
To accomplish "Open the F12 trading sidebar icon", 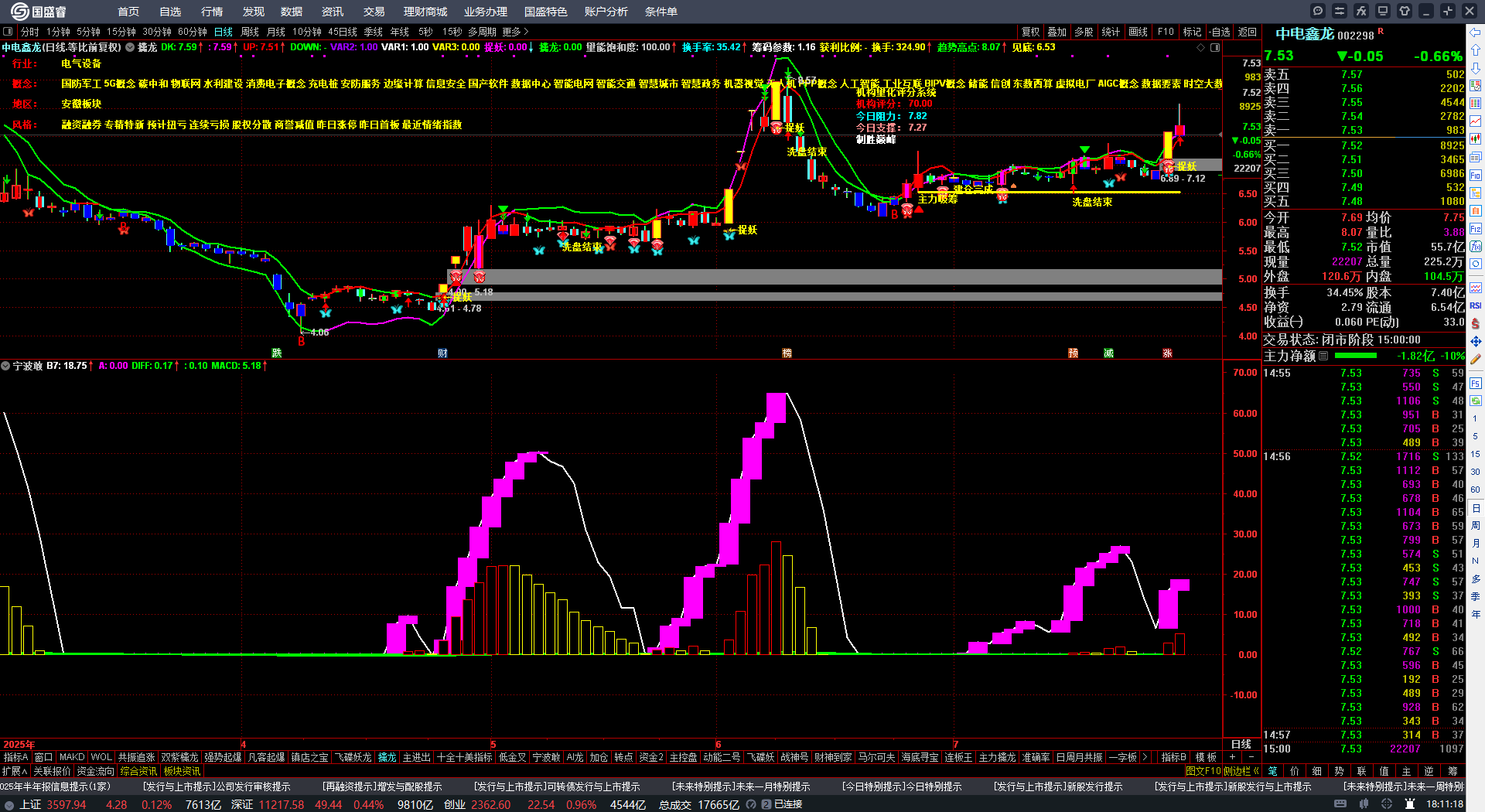I will pos(1476,229).
